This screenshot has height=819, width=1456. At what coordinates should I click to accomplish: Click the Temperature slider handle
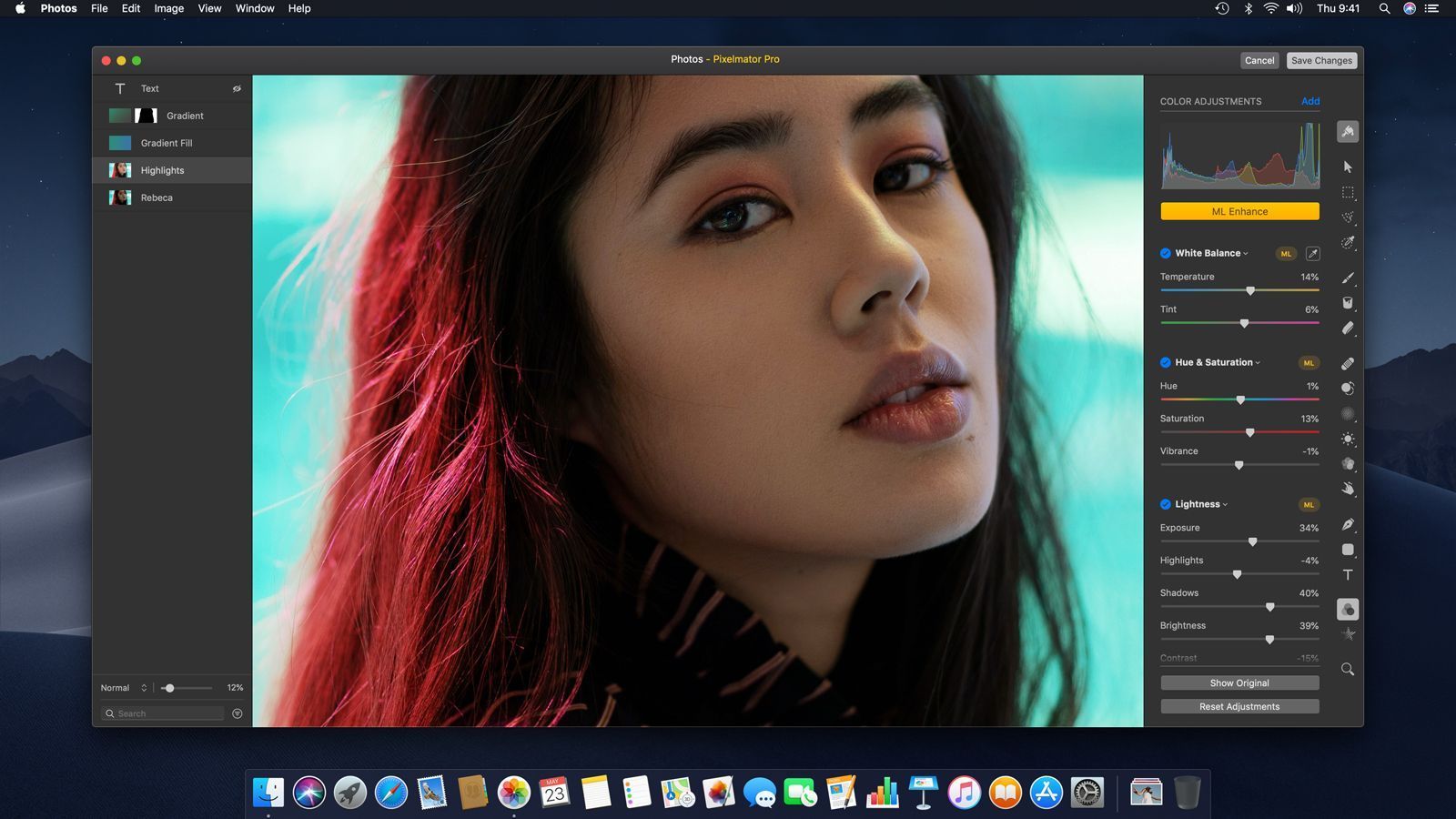(x=1250, y=291)
